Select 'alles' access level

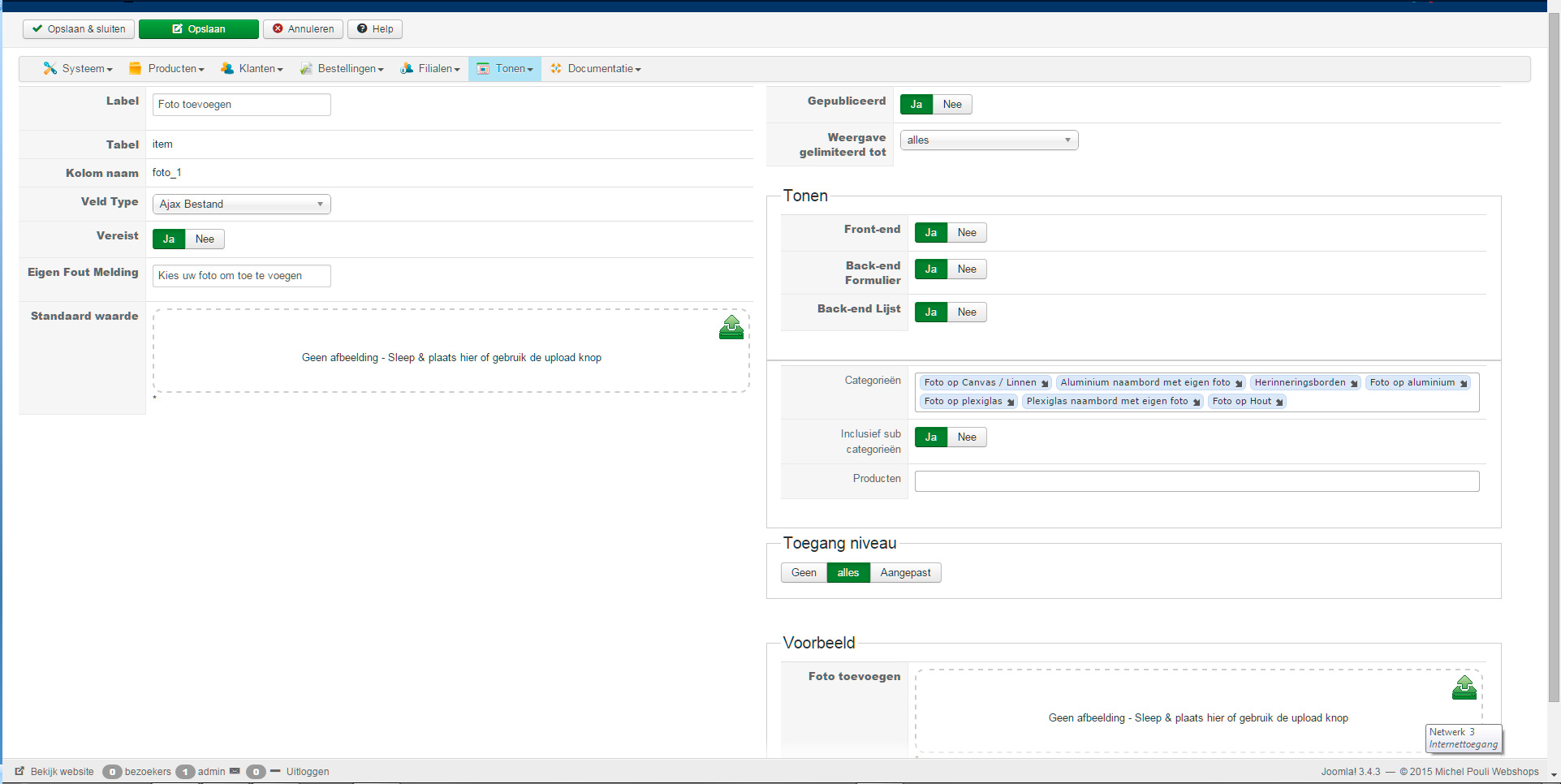coord(848,572)
